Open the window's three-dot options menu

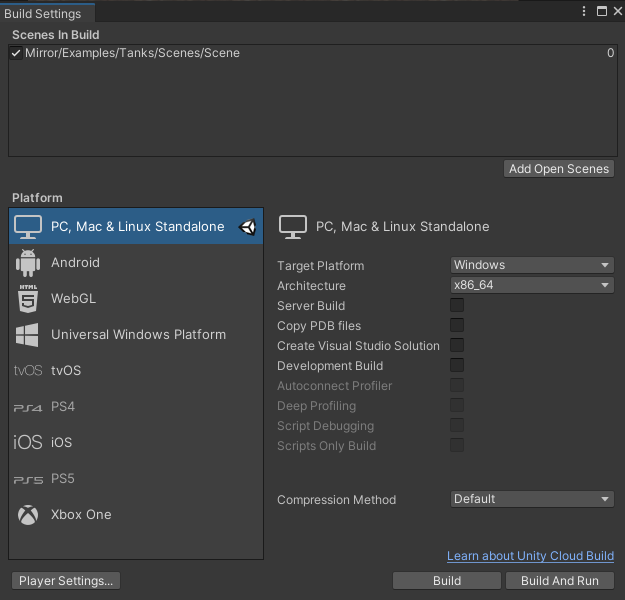coord(585,12)
